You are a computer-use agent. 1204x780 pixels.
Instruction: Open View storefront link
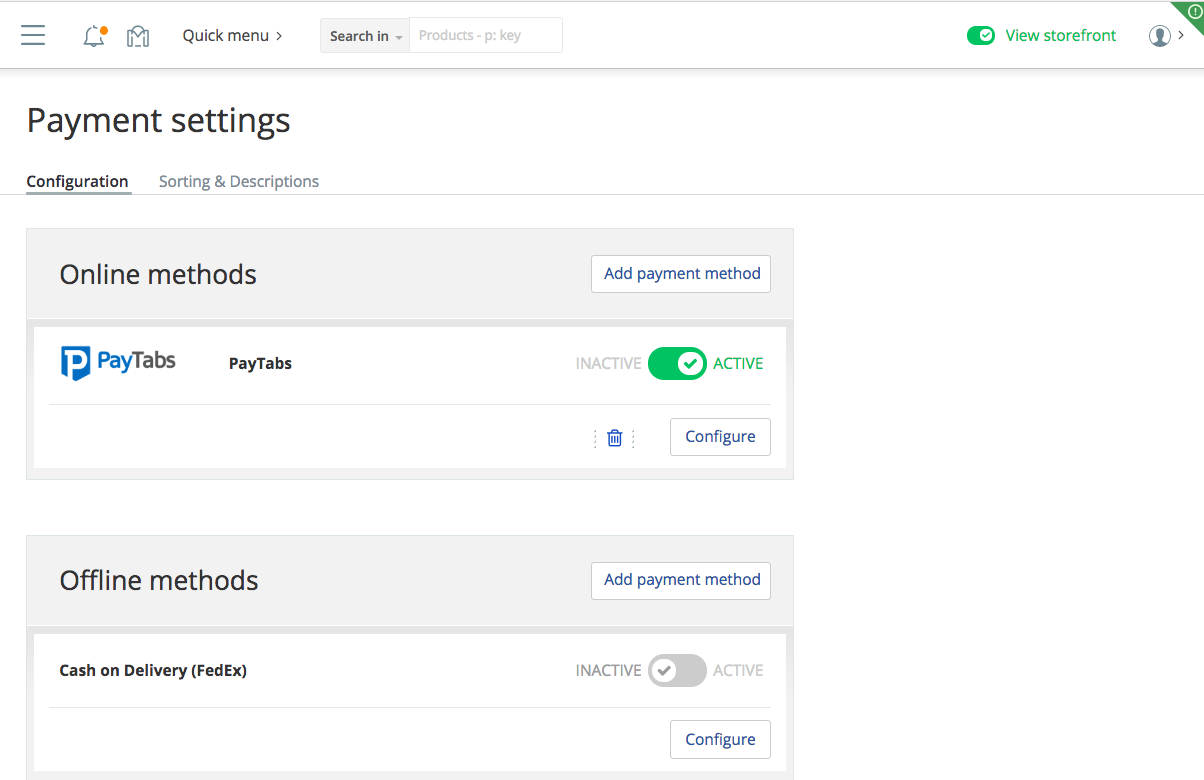(x=1060, y=35)
